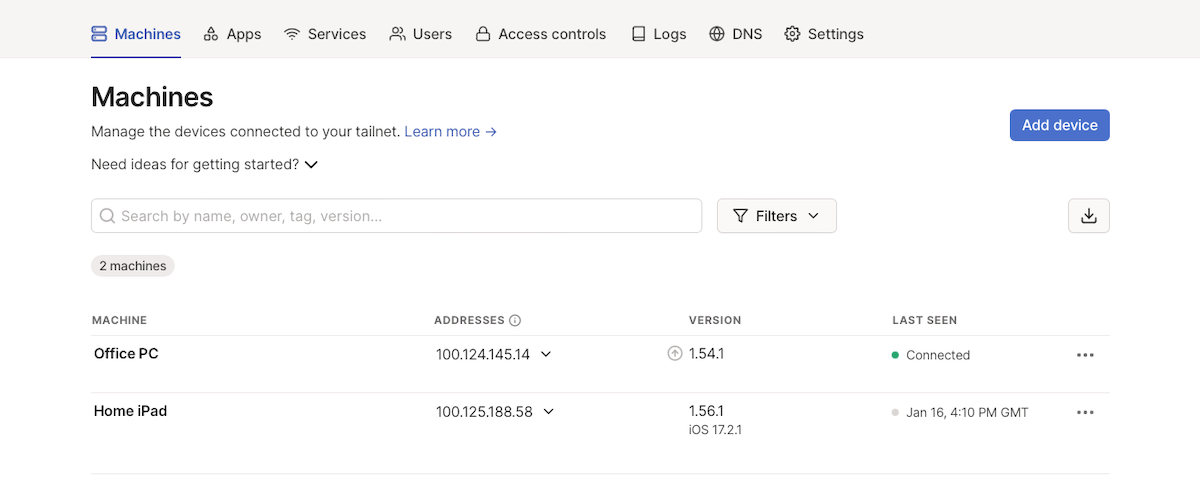Click the Settings gear icon
1200x487 pixels.
(x=792, y=34)
